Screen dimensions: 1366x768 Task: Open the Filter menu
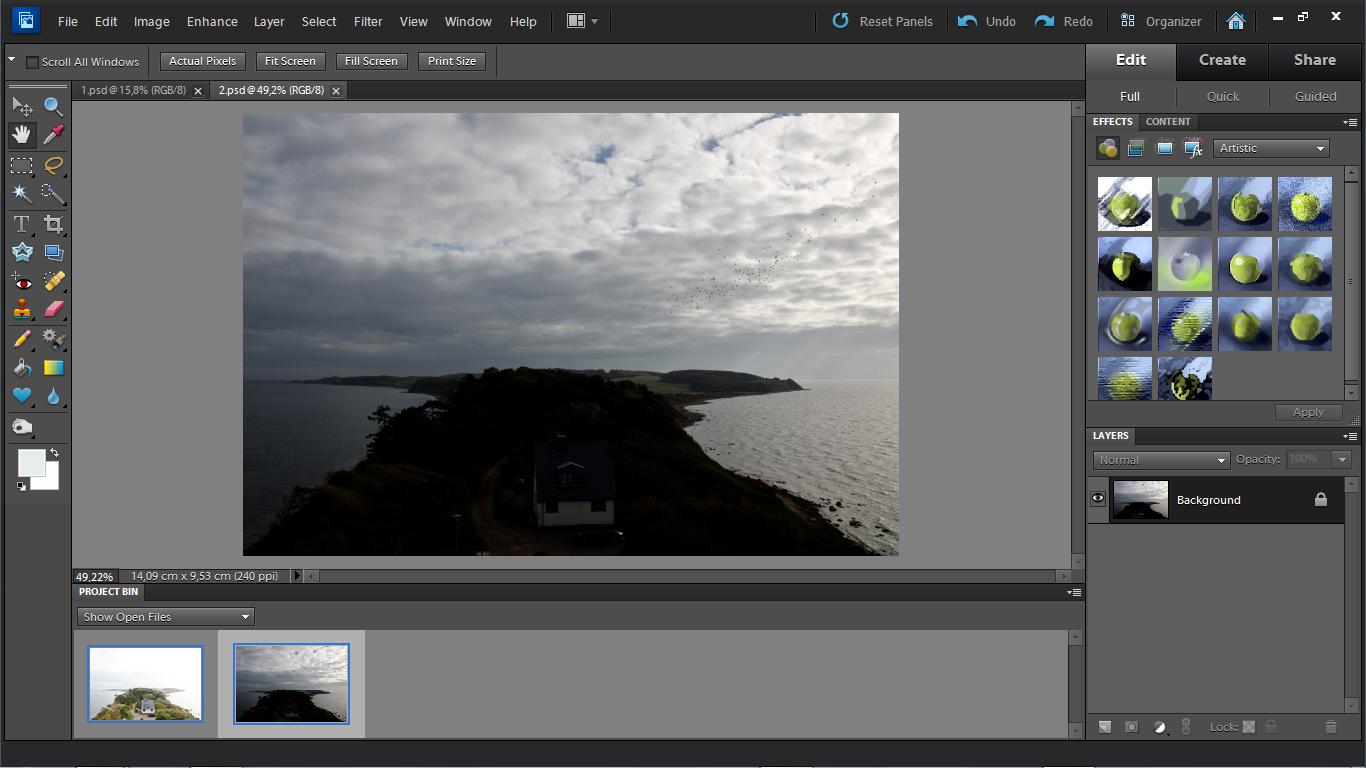tap(368, 21)
